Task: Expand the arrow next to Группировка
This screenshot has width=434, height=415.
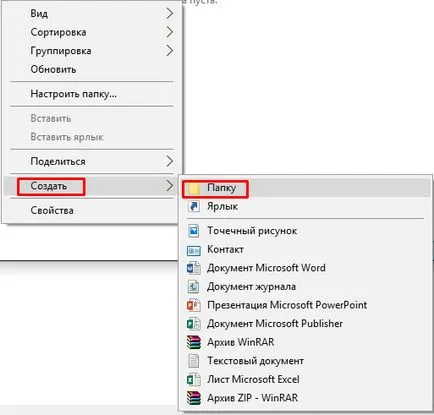Action: pyautogui.click(x=170, y=51)
